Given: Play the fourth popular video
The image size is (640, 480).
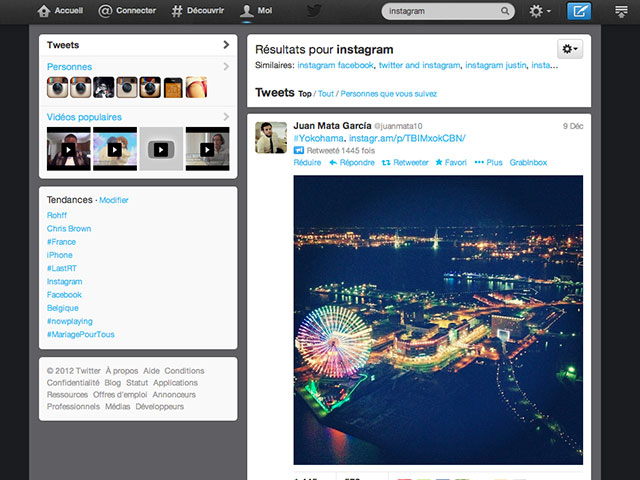Looking at the screenshot, I should 207,149.
